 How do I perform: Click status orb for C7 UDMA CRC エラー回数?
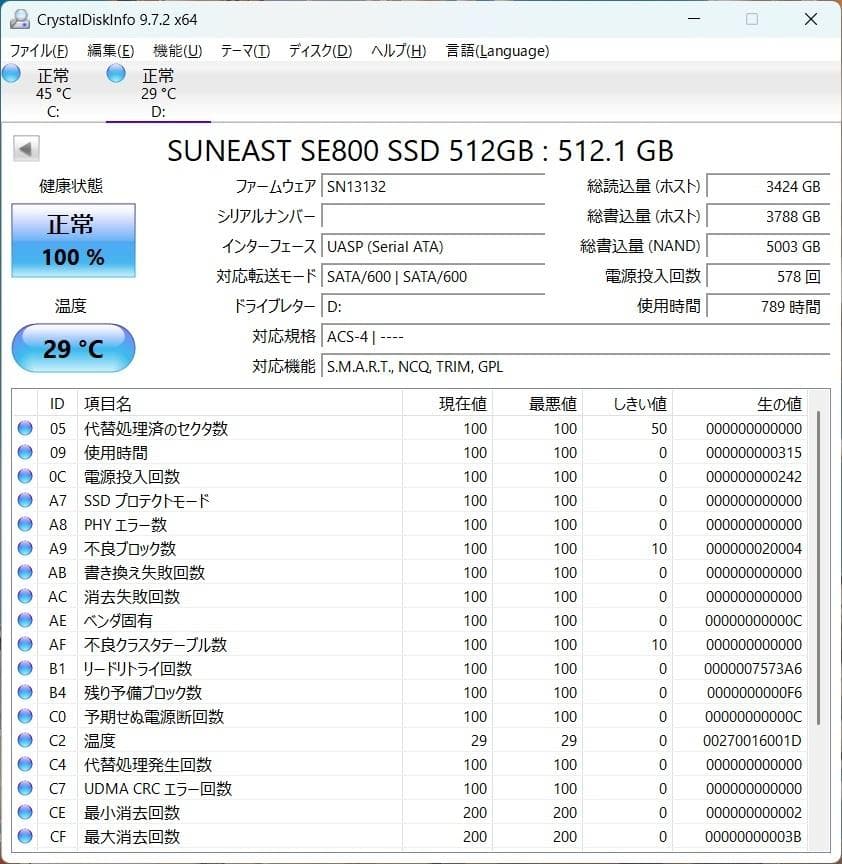click(x=25, y=788)
